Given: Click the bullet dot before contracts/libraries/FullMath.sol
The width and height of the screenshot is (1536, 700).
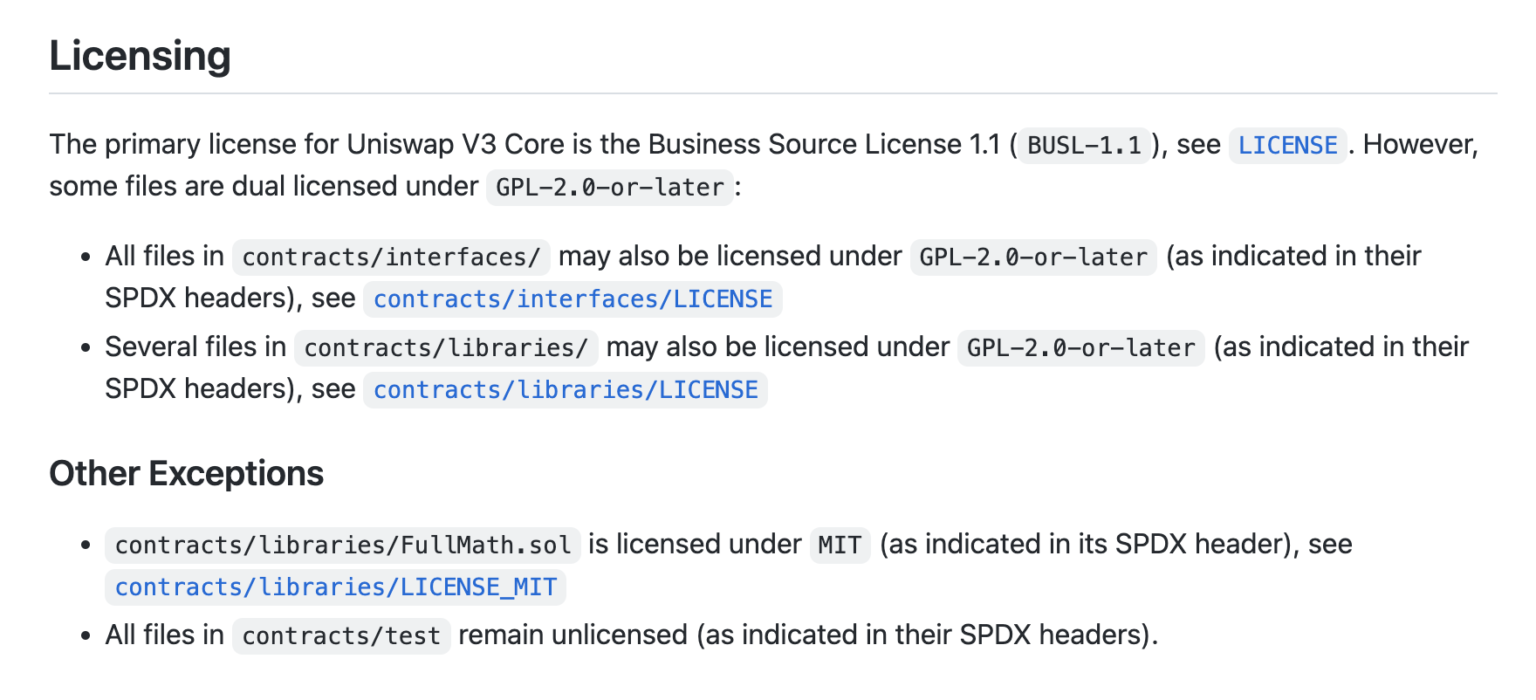Looking at the screenshot, I should pyautogui.click(x=86, y=545).
